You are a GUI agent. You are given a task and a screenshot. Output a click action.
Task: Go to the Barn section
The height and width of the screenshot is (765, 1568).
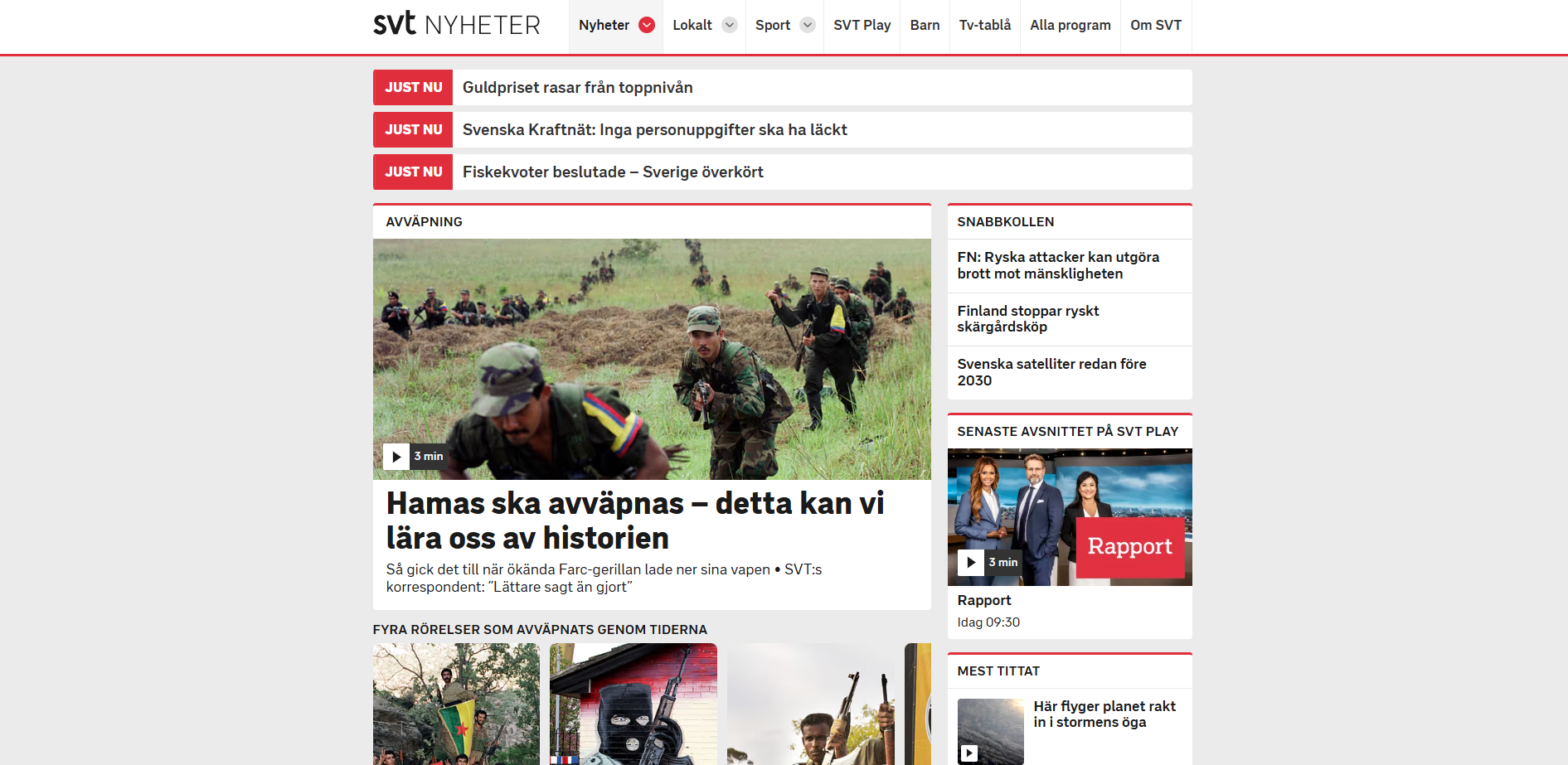pyautogui.click(x=925, y=25)
